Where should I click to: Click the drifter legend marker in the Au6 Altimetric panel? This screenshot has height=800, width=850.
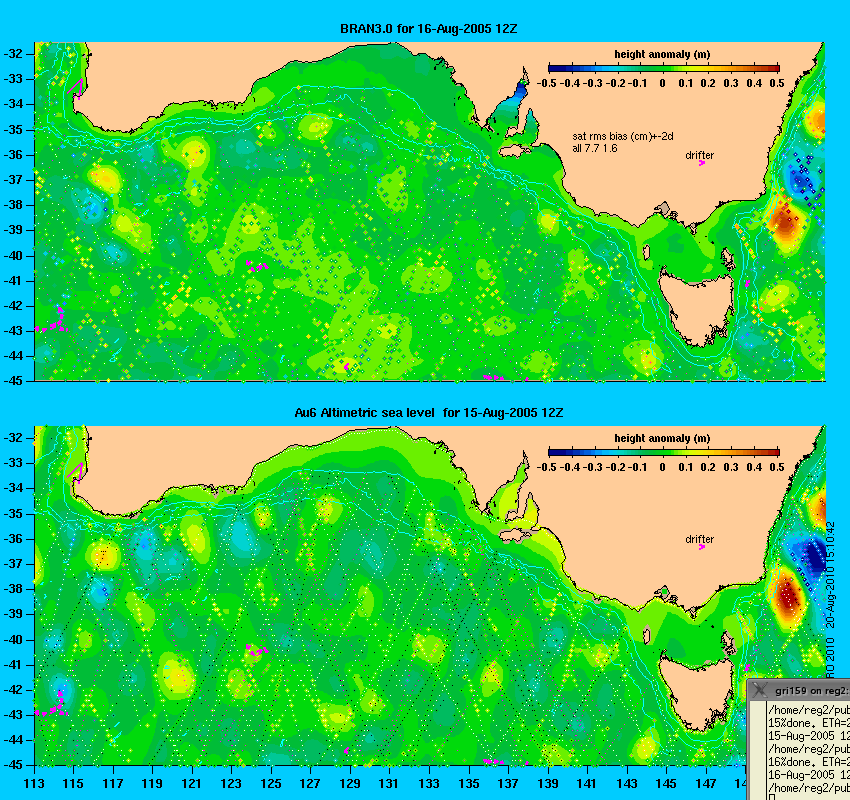point(701,547)
